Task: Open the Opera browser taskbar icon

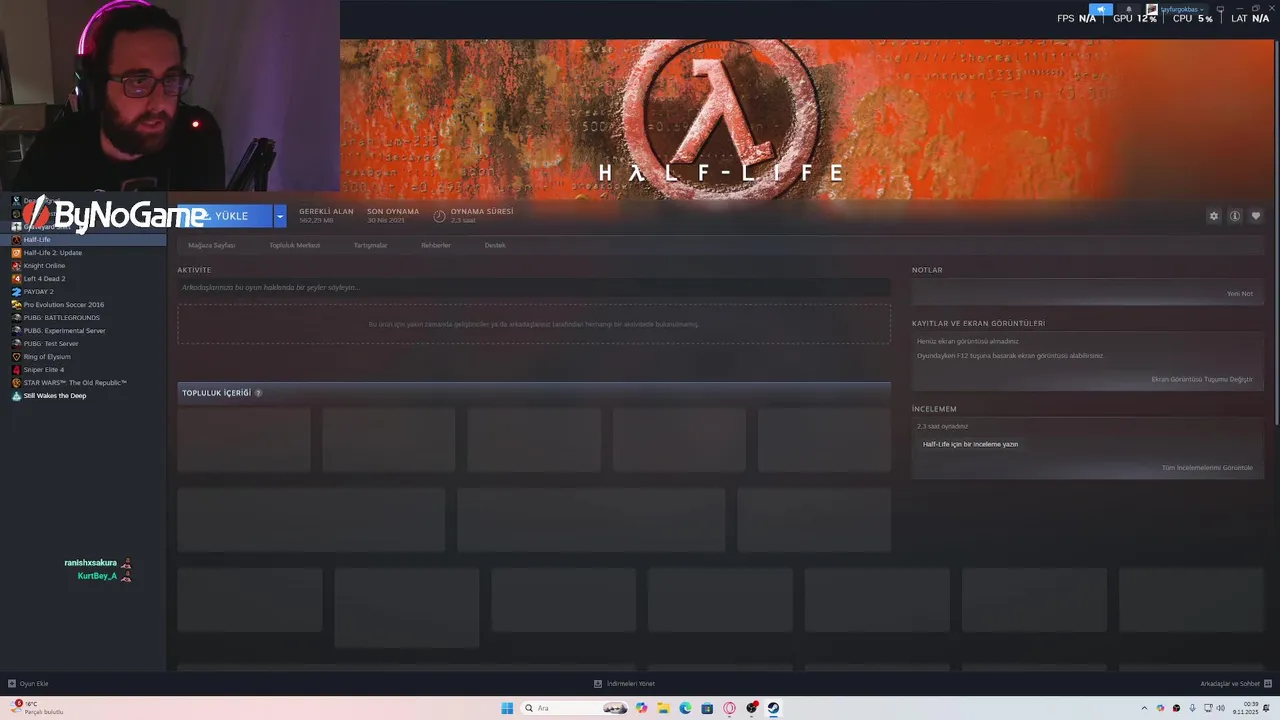Action: [x=729, y=708]
